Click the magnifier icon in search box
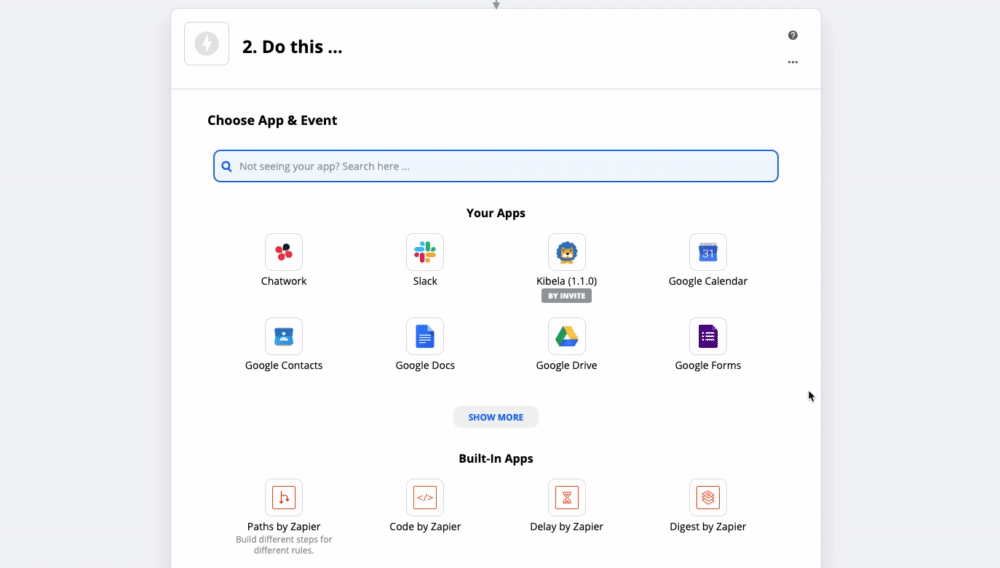The width and height of the screenshot is (1000, 568). click(x=227, y=167)
